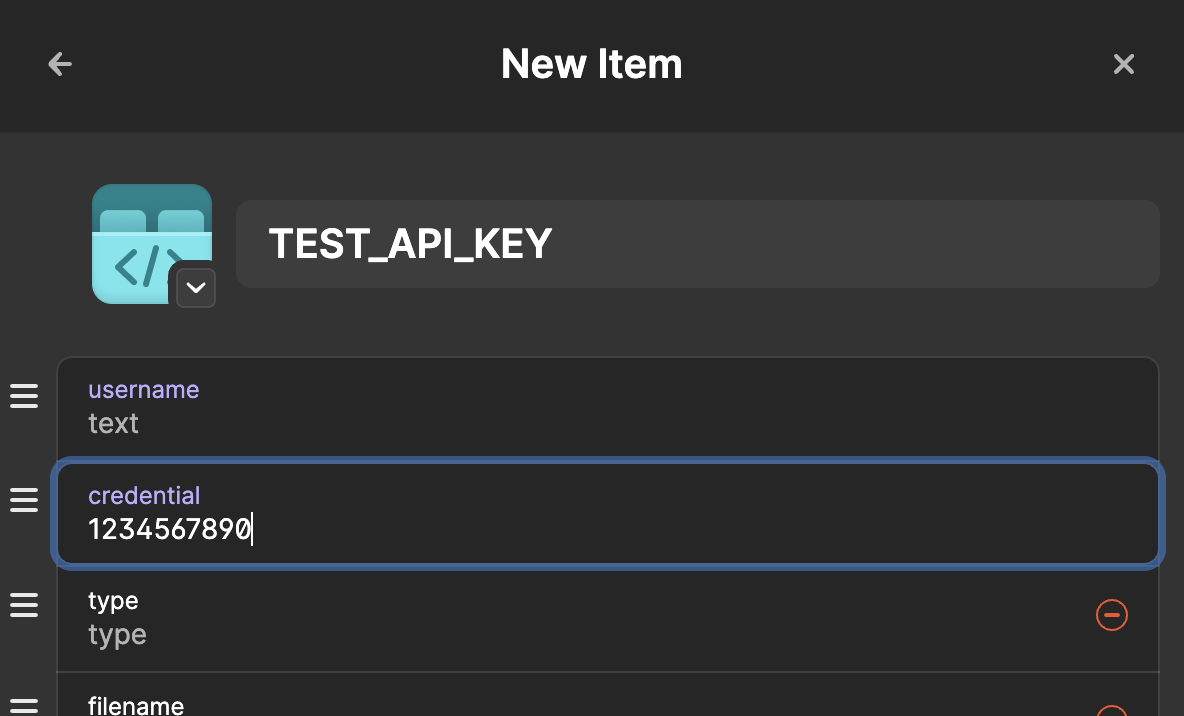Viewport: 1184px width, 716px height.
Task: Click the purple username field label
Action: point(144,390)
